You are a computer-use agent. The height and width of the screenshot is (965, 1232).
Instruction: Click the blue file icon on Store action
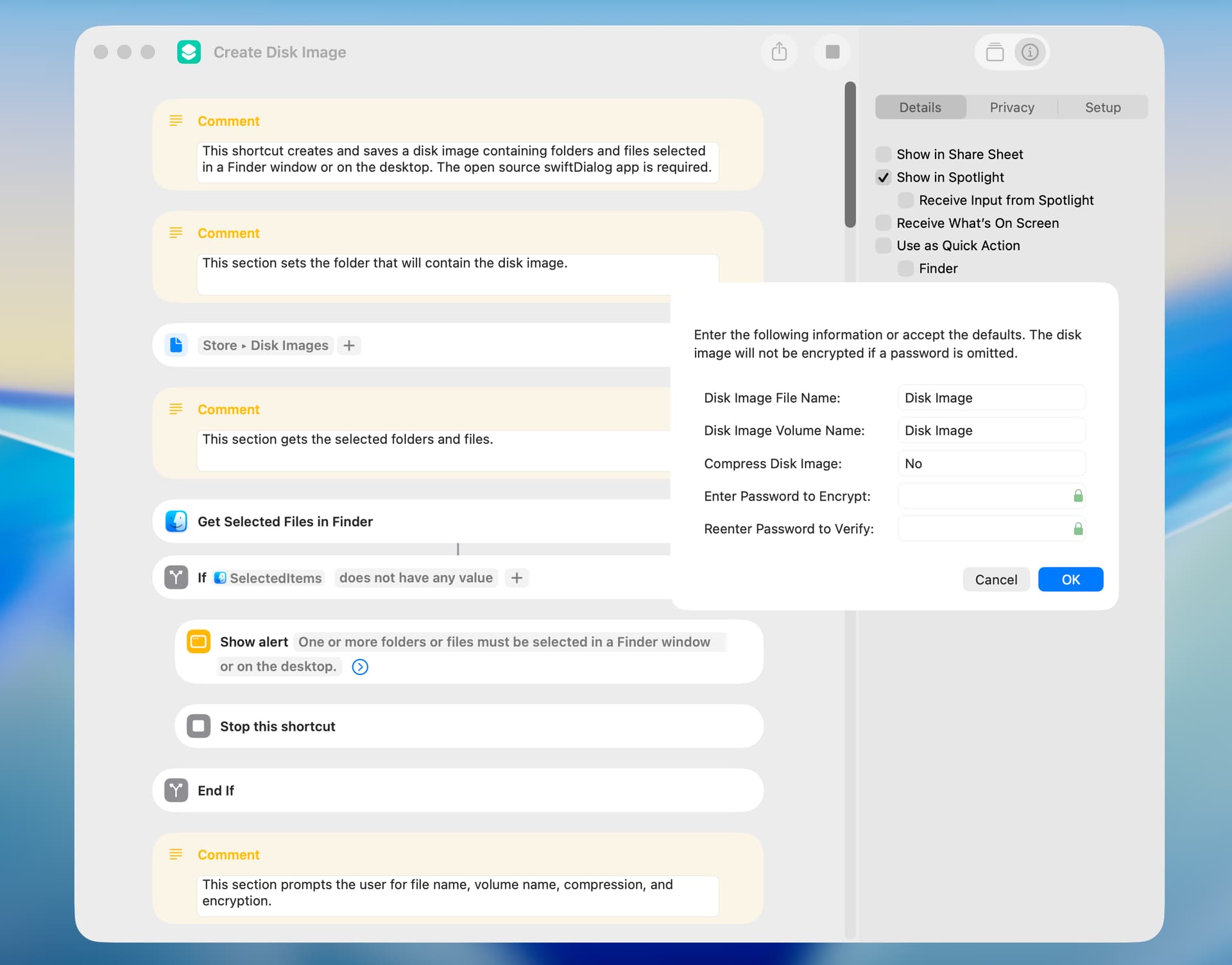pyautogui.click(x=176, y=345)
